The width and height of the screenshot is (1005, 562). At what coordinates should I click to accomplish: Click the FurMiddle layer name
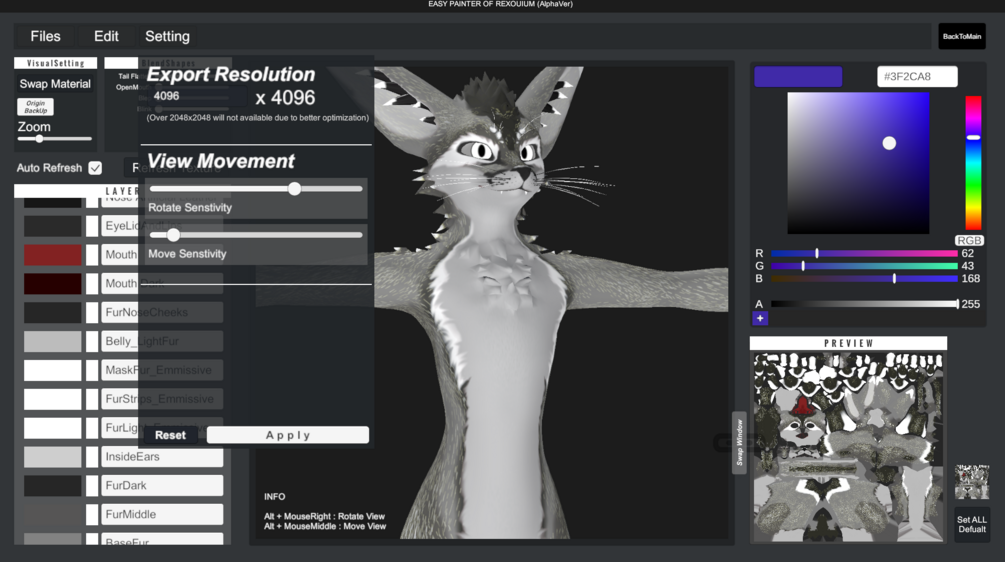[162, 515]
